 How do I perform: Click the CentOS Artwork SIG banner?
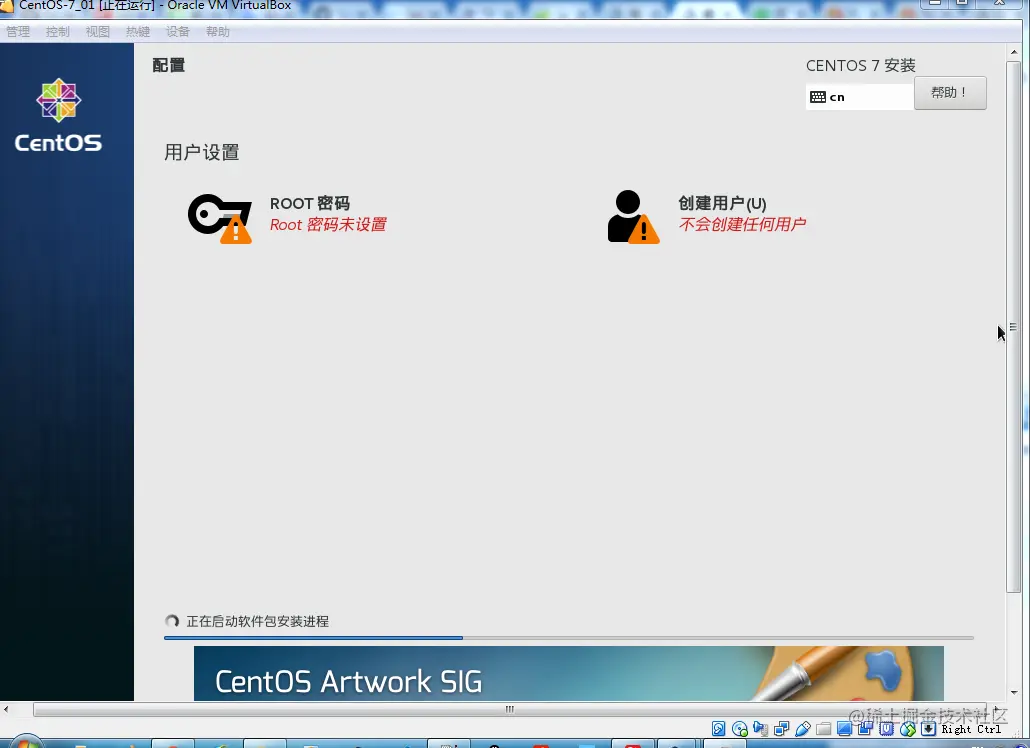[x=569, y=673]
